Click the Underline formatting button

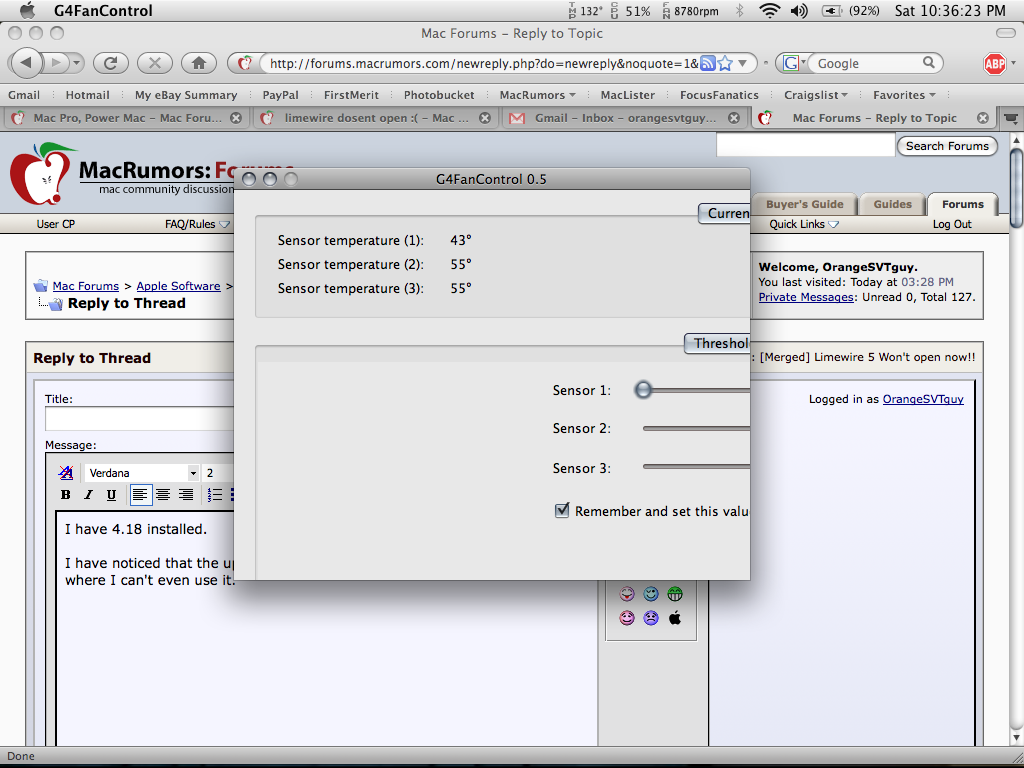coord(111,494)
